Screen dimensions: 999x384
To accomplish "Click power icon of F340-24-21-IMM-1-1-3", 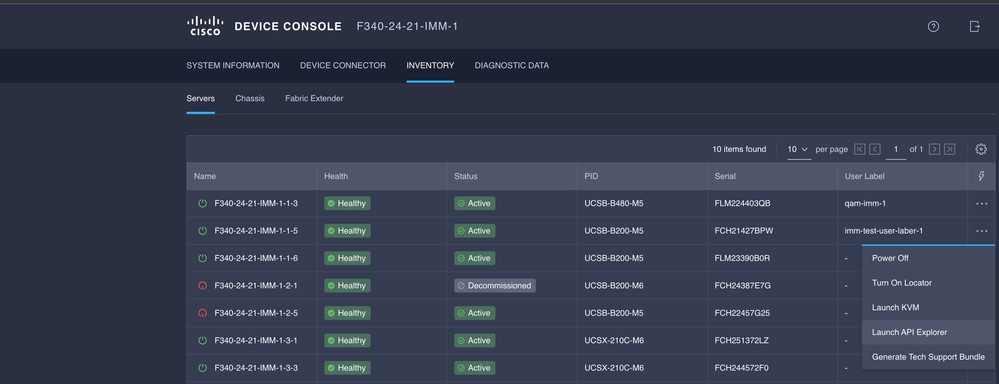I will click(203, 204).
